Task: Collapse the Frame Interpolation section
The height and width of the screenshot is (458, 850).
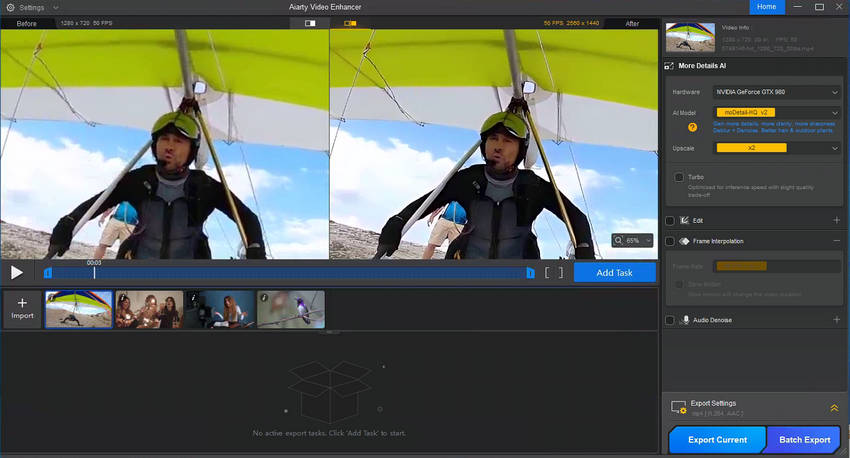Action: 836,241
